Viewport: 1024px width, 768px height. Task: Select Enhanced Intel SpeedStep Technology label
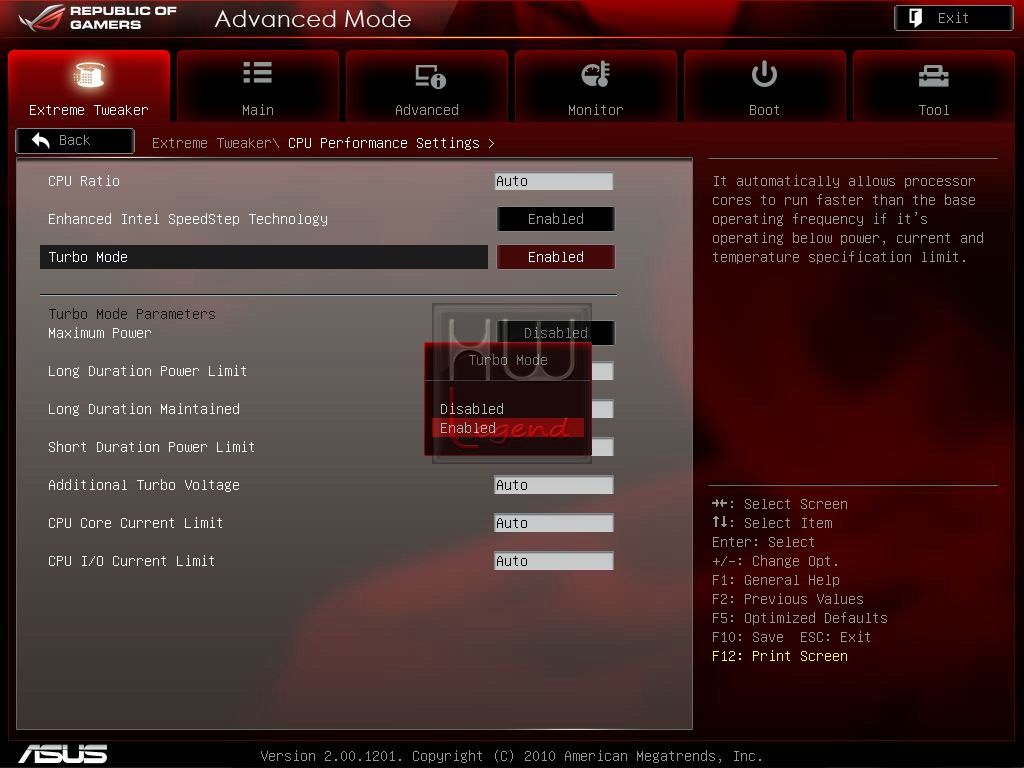point(188,219)
